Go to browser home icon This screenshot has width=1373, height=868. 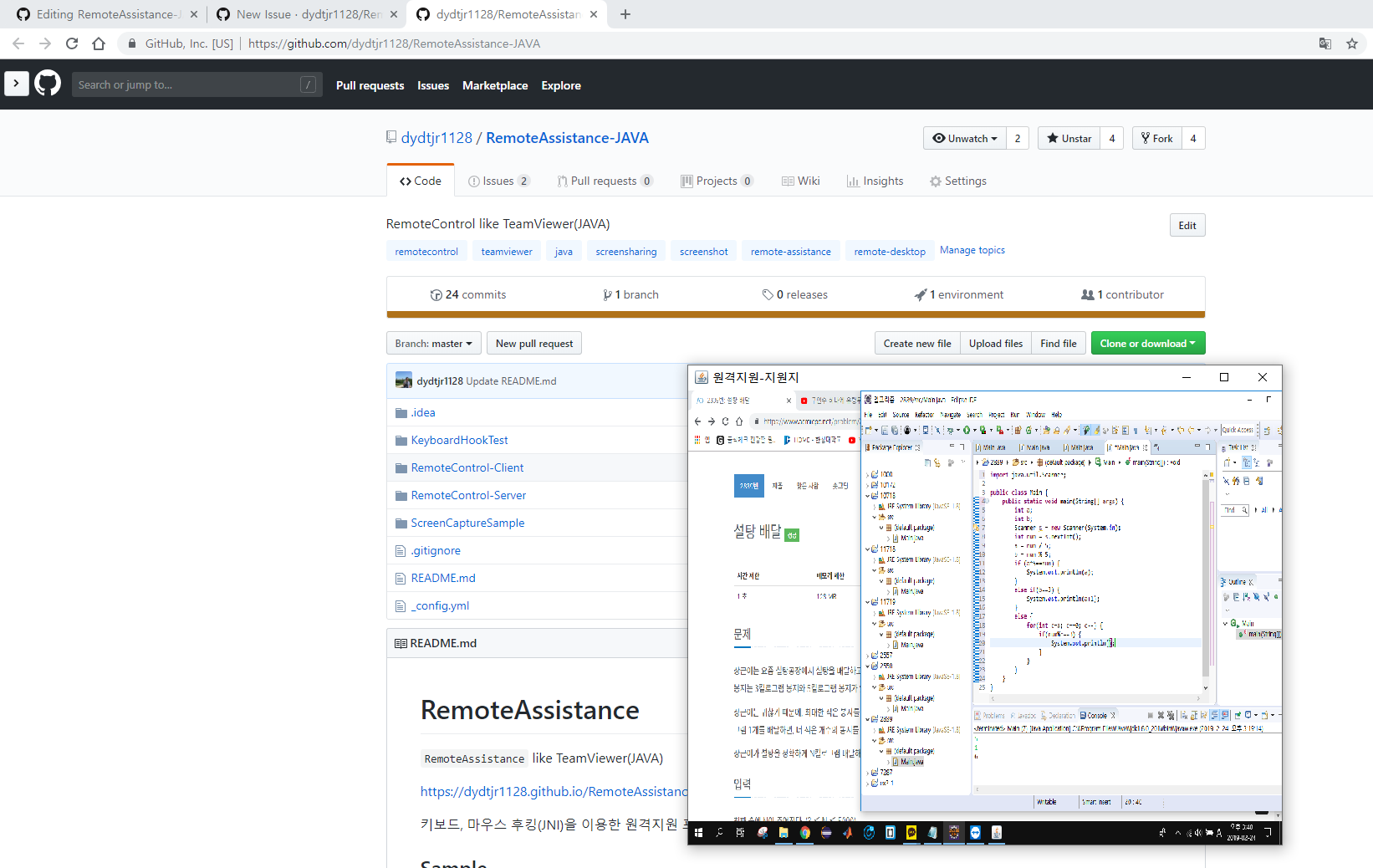point(99,43)
